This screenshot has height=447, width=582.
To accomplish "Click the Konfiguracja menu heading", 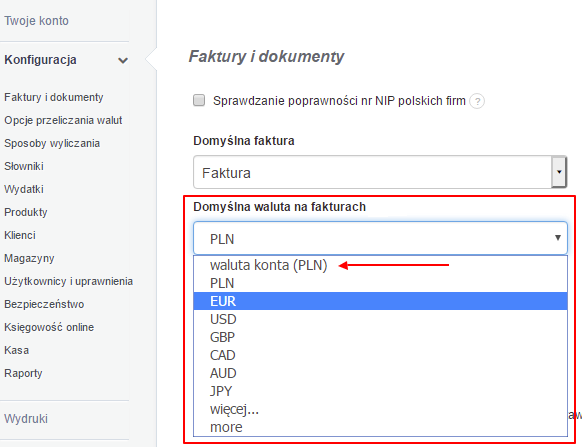I will pos(40,60).
